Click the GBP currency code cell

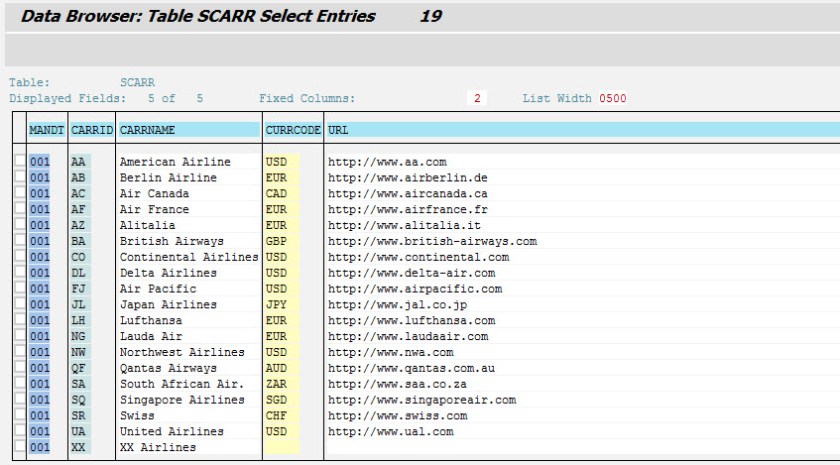click(x=282, y=241)
